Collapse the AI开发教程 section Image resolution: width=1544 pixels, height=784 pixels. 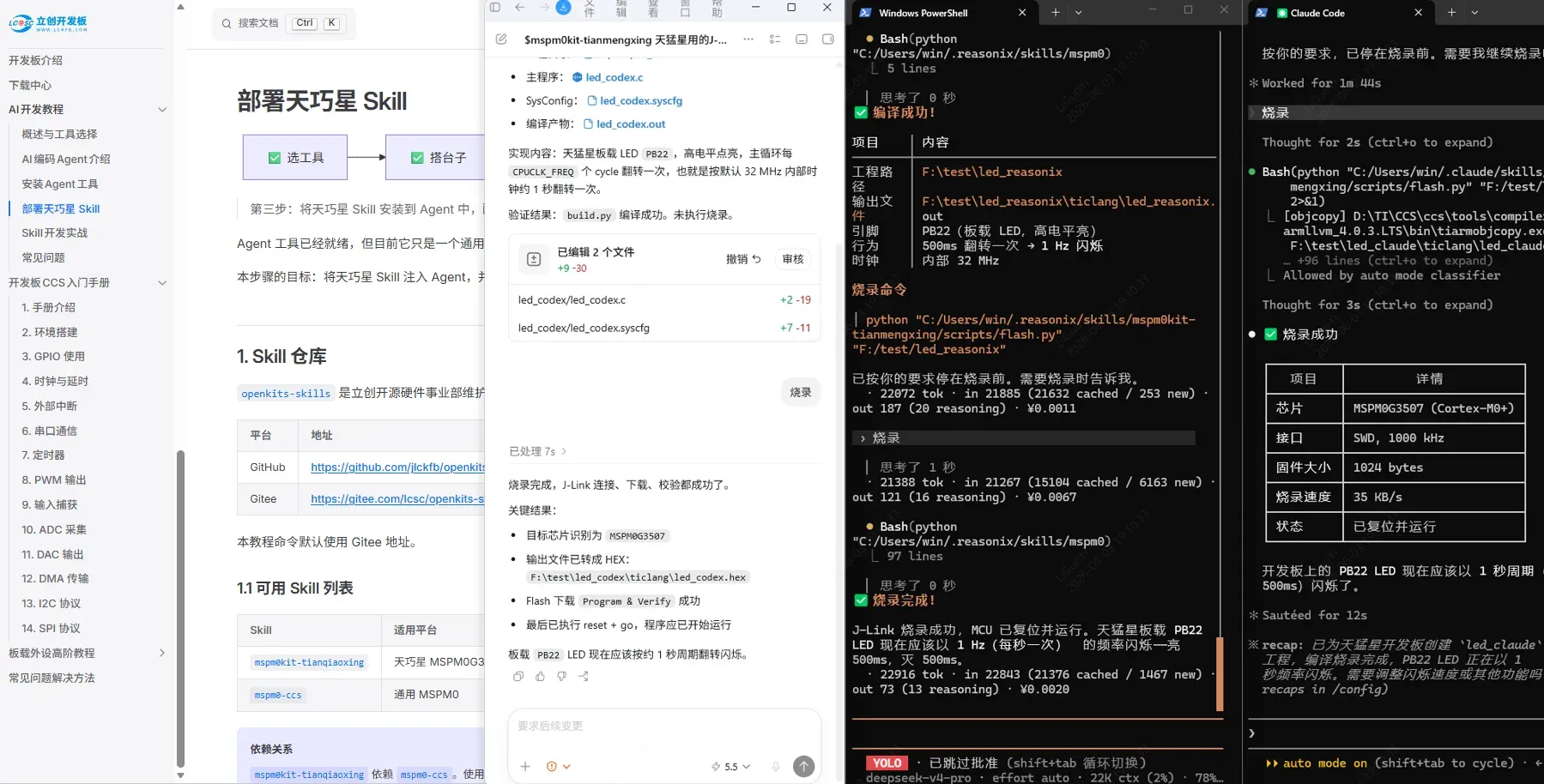pos(162,110)
